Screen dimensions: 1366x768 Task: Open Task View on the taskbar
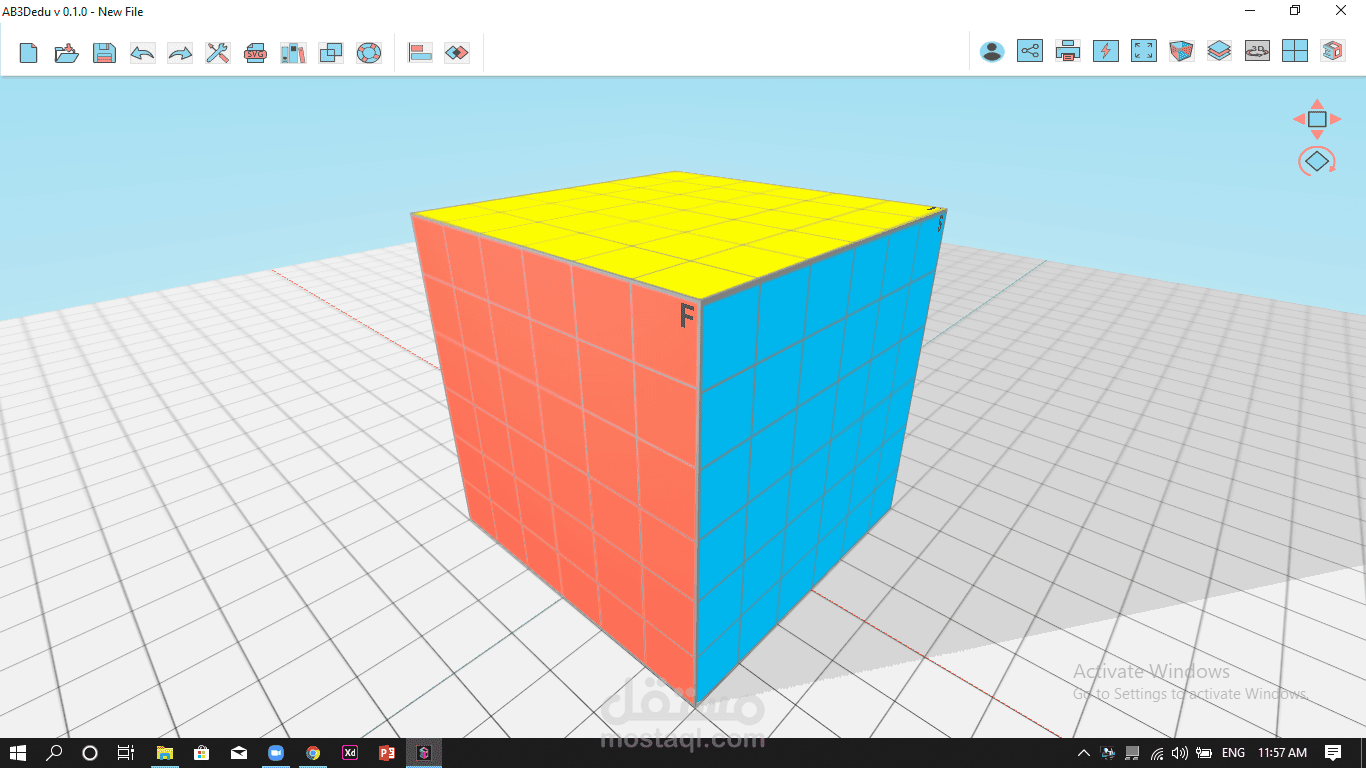126,753
